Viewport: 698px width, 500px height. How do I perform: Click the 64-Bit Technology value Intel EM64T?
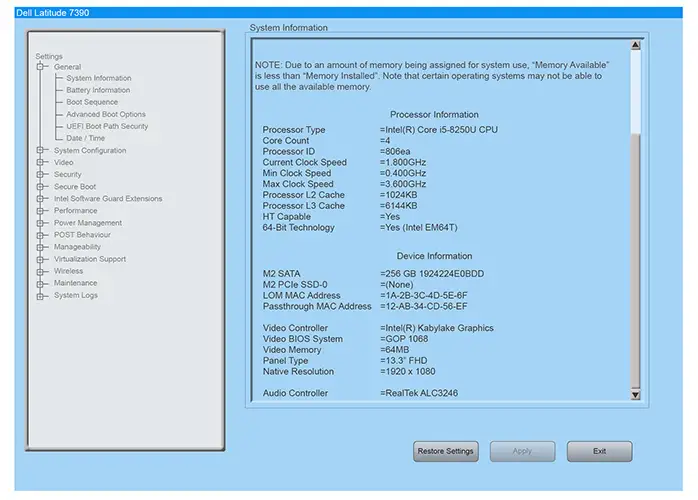(418, 228)
